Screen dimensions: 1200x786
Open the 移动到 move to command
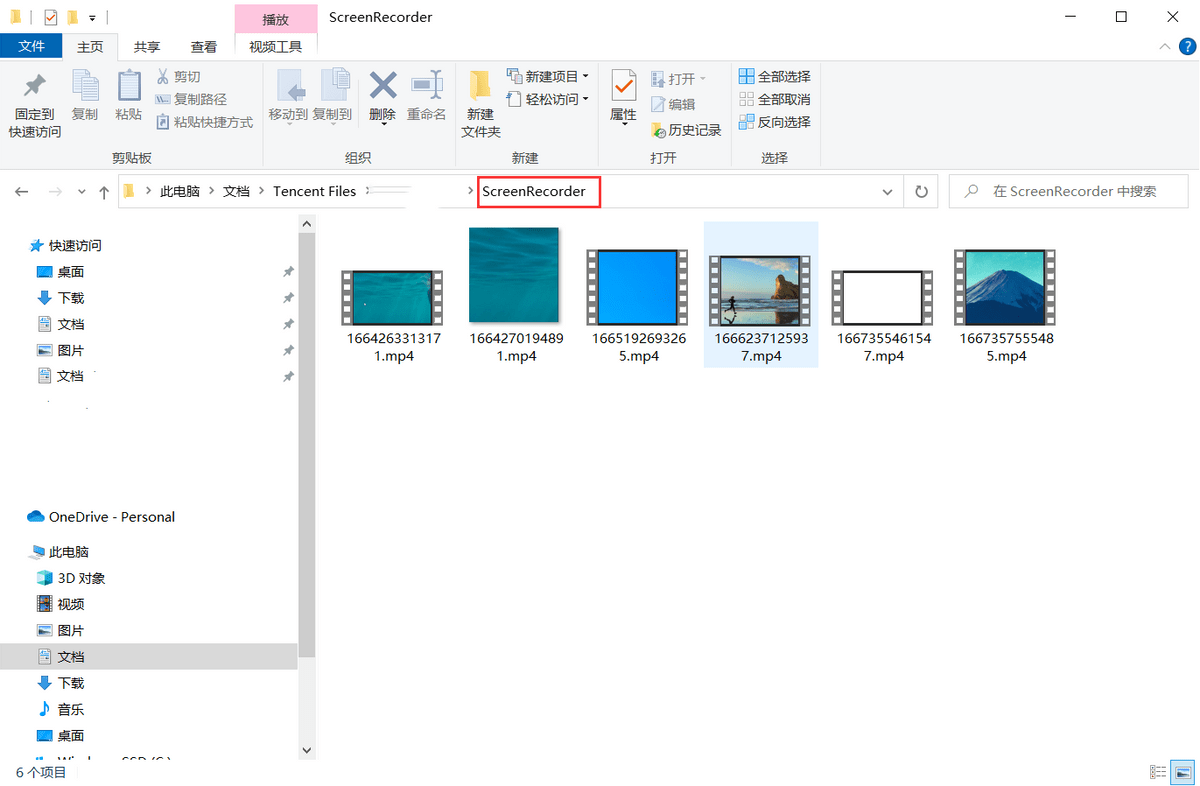[x=288, y=96]
